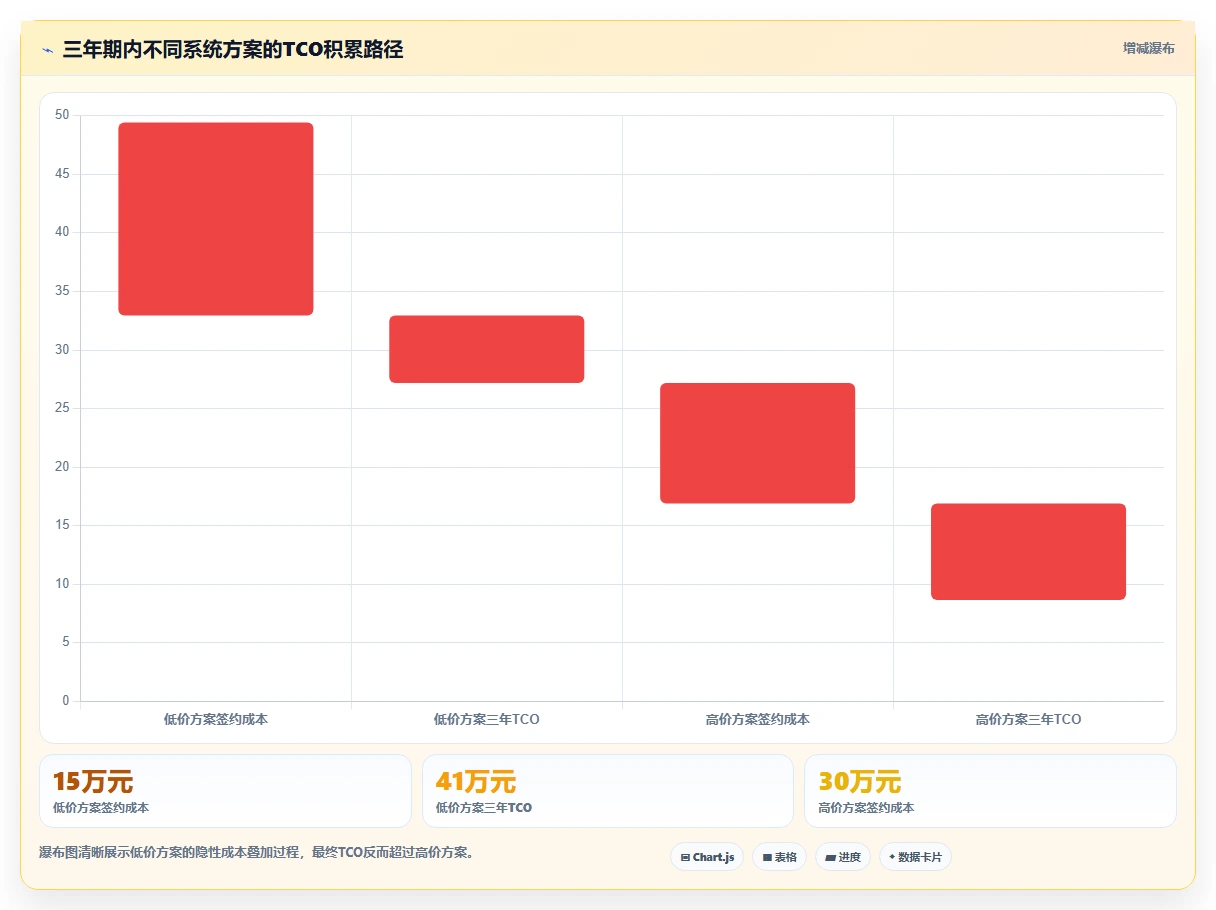Click the y-axis value 50
The height and width of the screenshot is (910, 1216).
[x=62, y=115]
